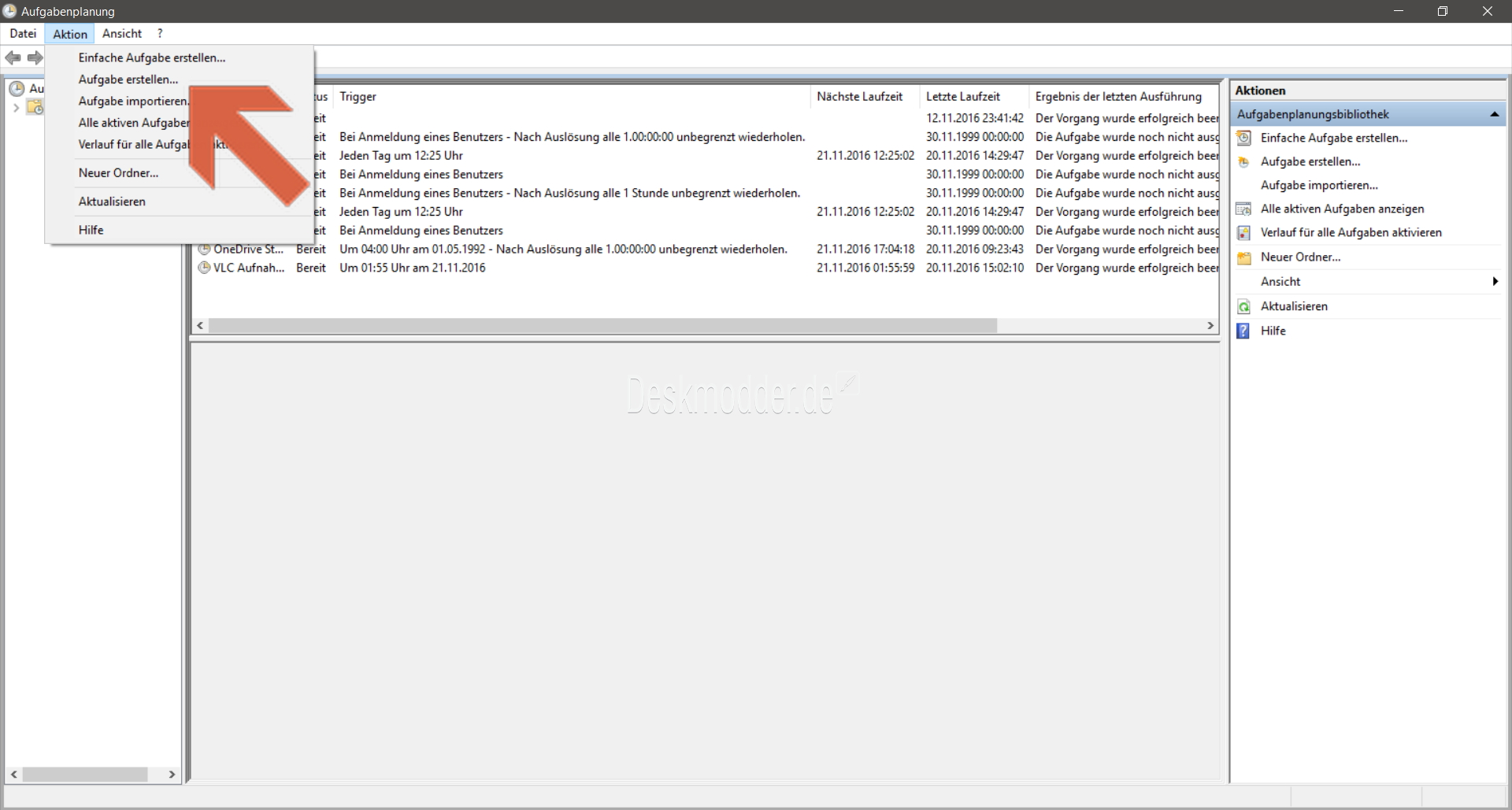Screen dimensions: 1512x810
Task: Click the 'Aufgabe erstellen' icon in Aktionen panel
Action: click(1244, 162)
